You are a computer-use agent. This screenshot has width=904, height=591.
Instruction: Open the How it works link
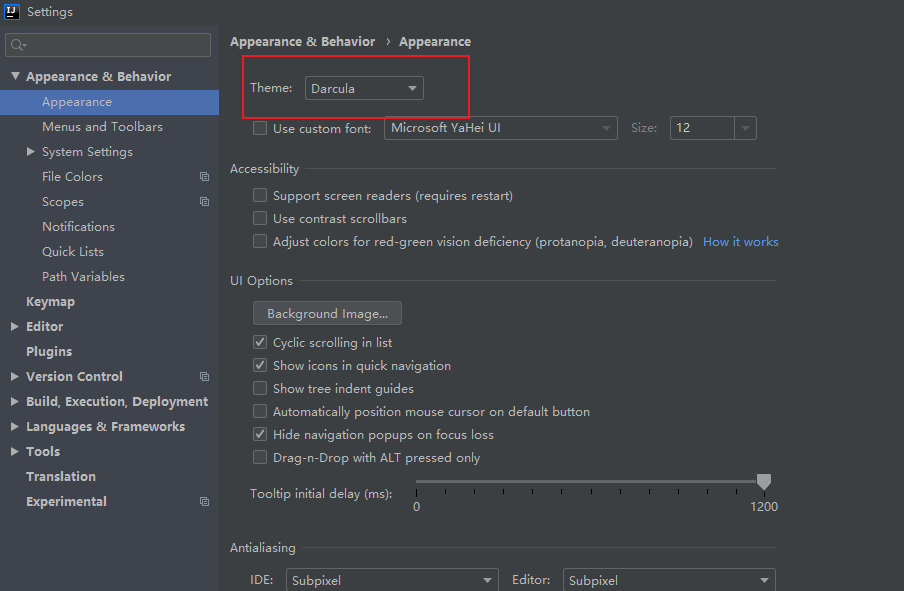coord(740,241)
